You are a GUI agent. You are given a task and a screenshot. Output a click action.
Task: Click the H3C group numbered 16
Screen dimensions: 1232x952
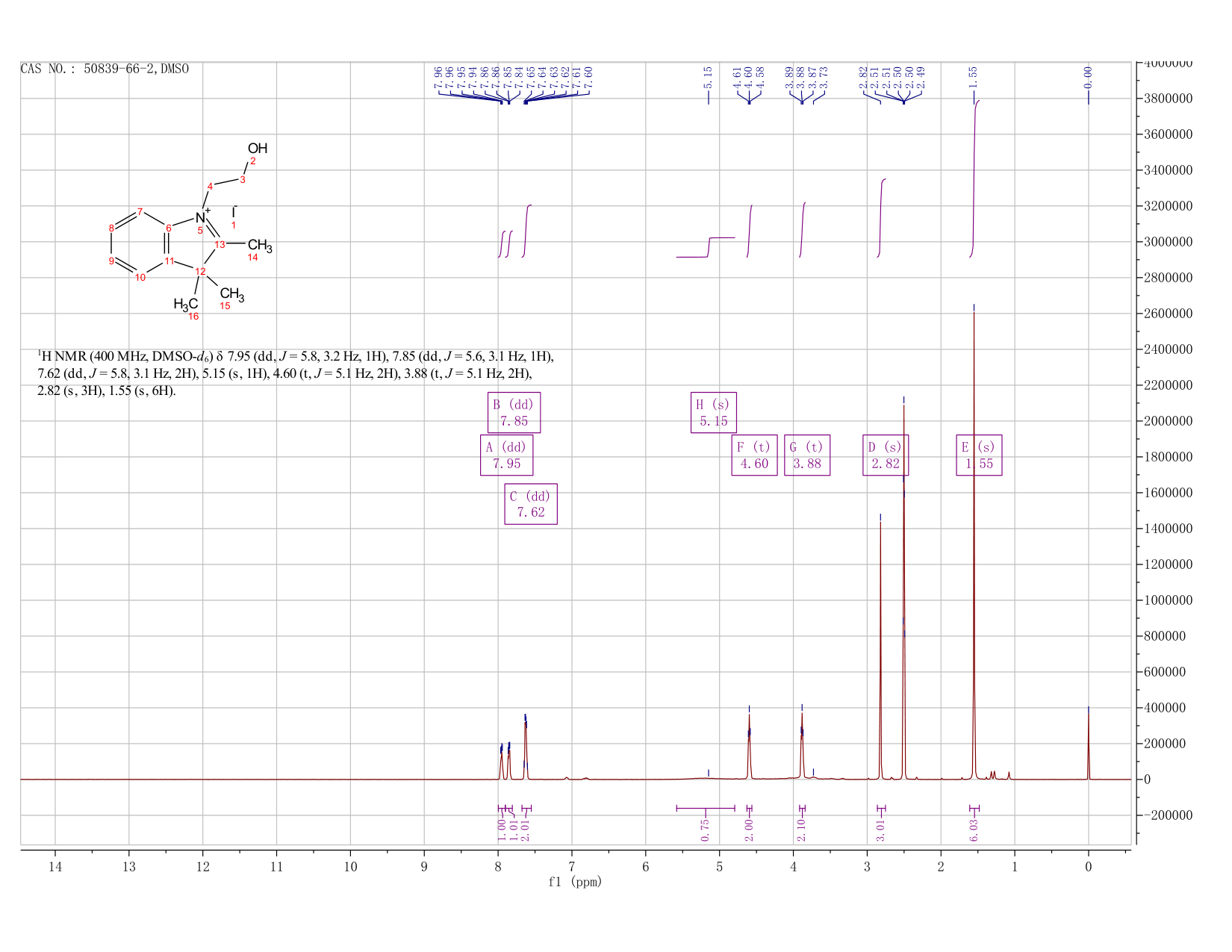coord(186,304)
